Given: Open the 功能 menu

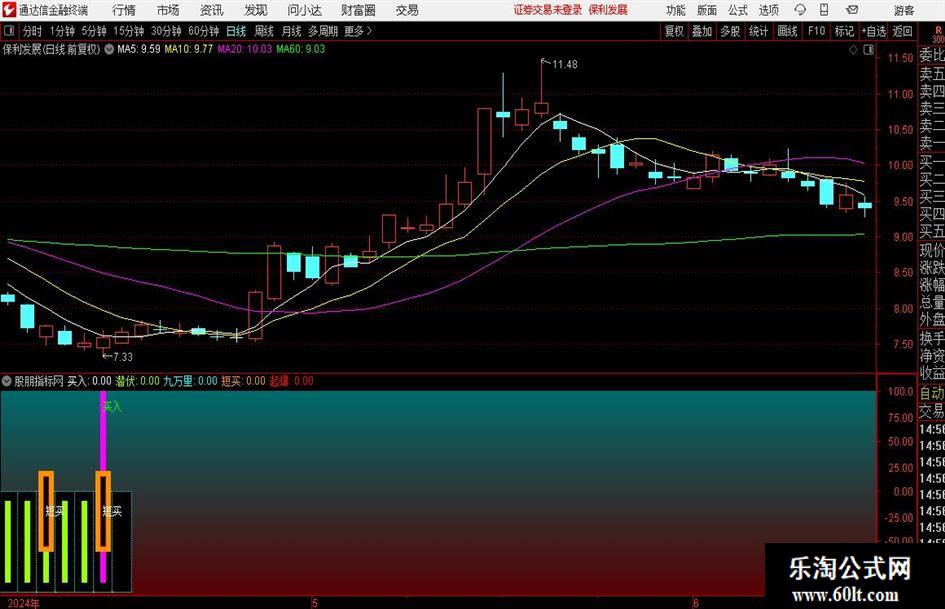Looking at the screenshot, I should [x=676, y=10].
